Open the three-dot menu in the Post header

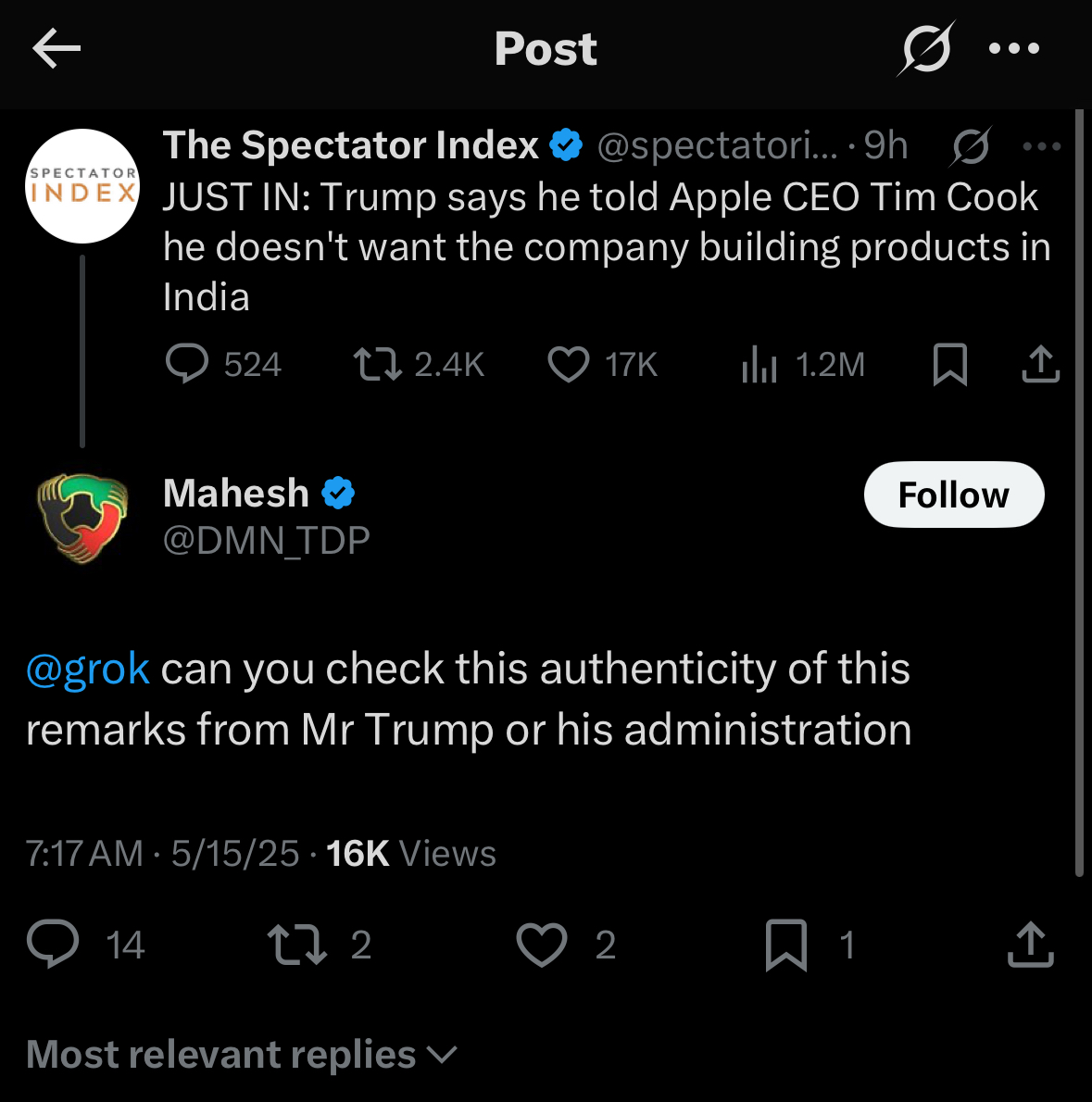click(1013, 48)
